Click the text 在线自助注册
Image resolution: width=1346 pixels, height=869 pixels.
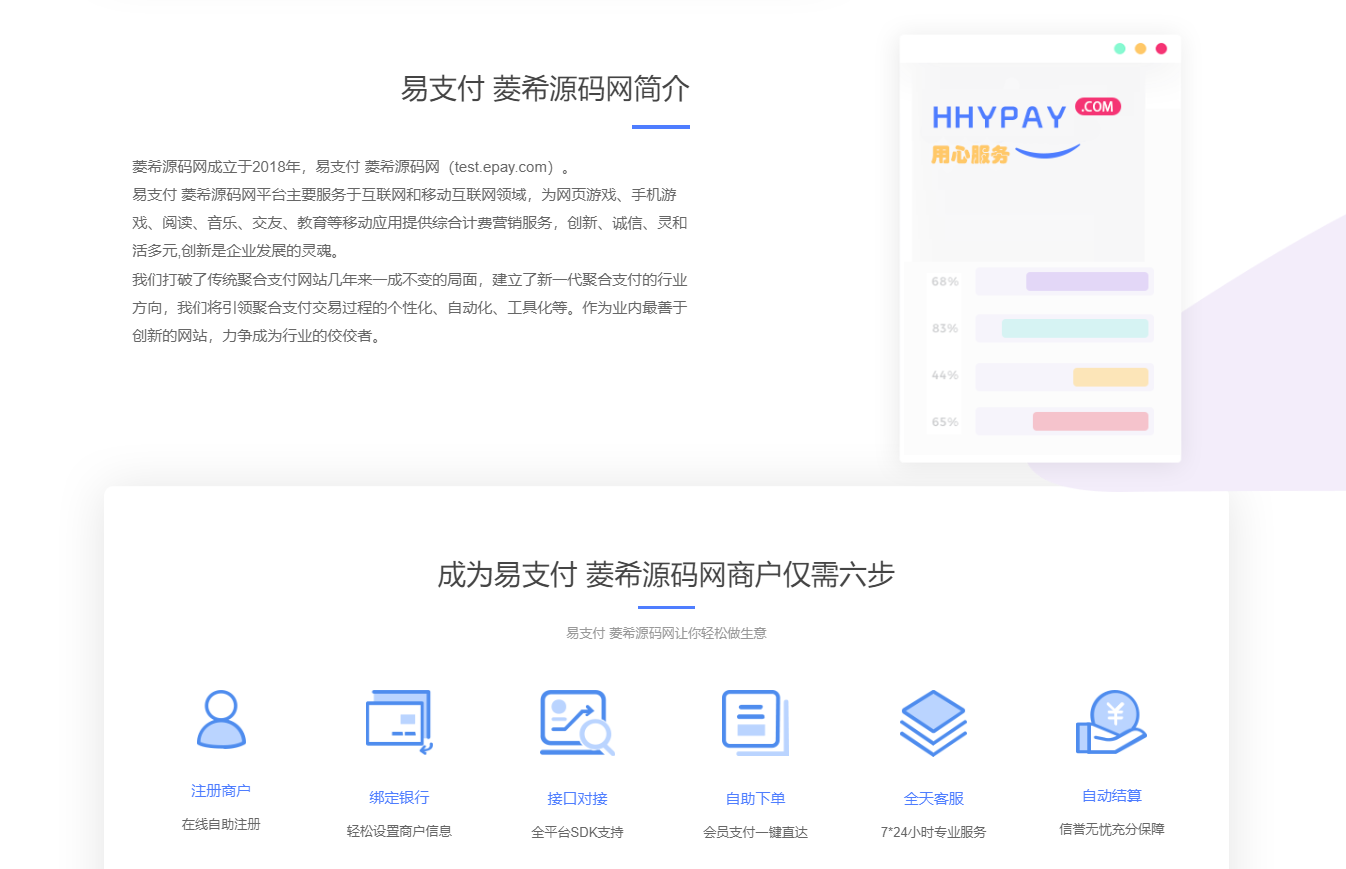pyautogui.click(x=221, y=824)
